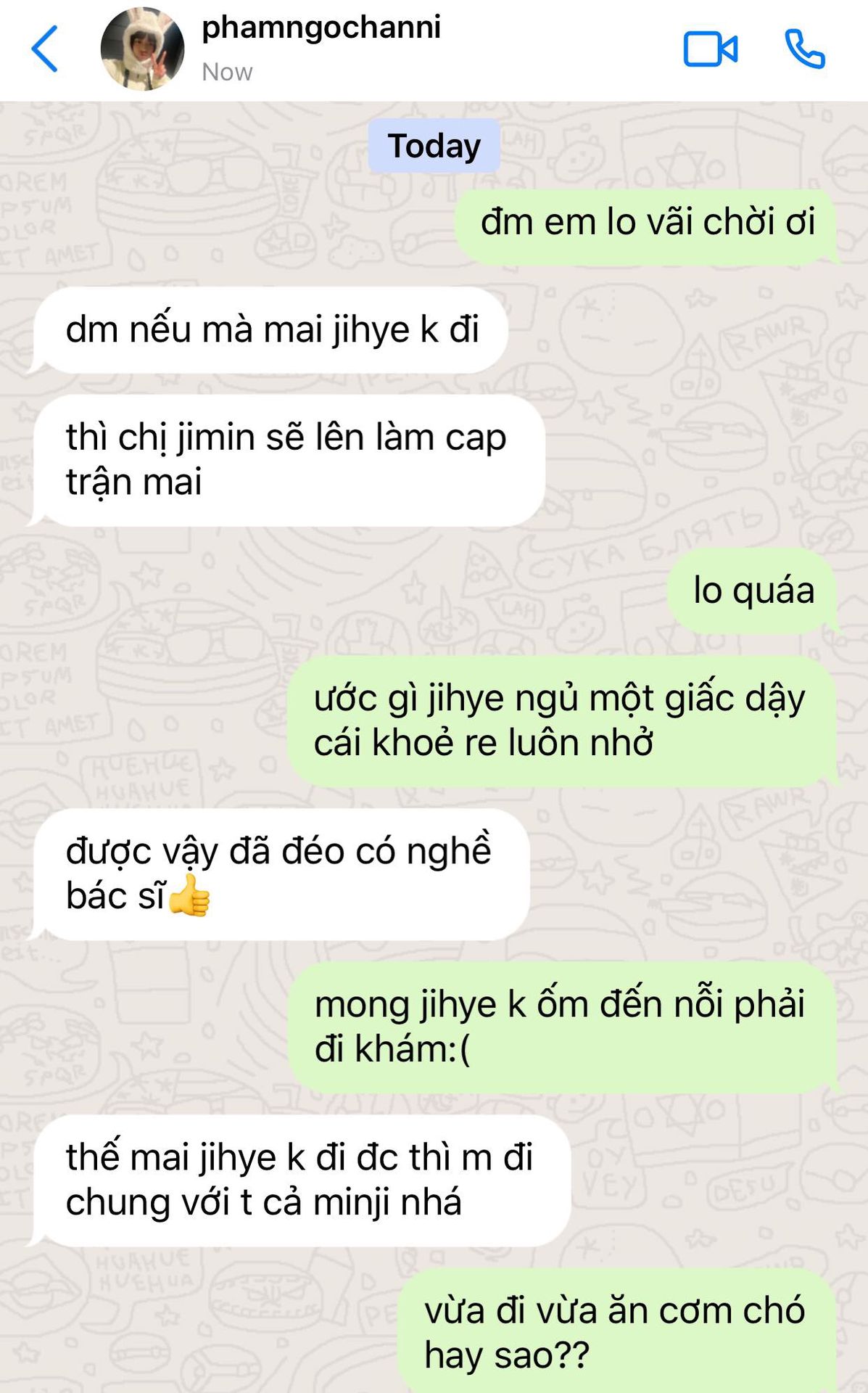
Task: Tap the 'đi khám:(' text in green bubble
Action: 392,1050
